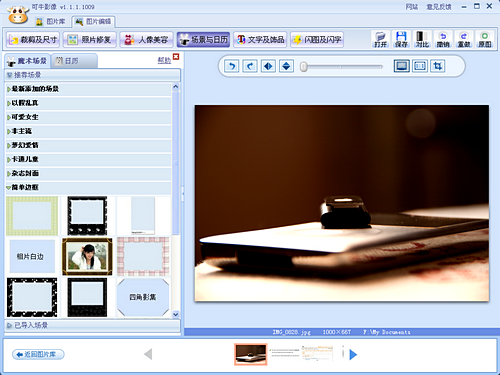Expand the 可爱女生 category
500x375 pixels.
click(x=89, y=117)
